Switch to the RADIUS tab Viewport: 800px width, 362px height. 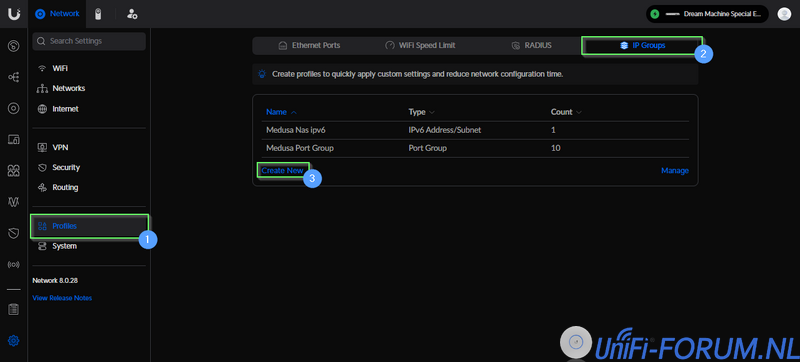coord(531,45)
